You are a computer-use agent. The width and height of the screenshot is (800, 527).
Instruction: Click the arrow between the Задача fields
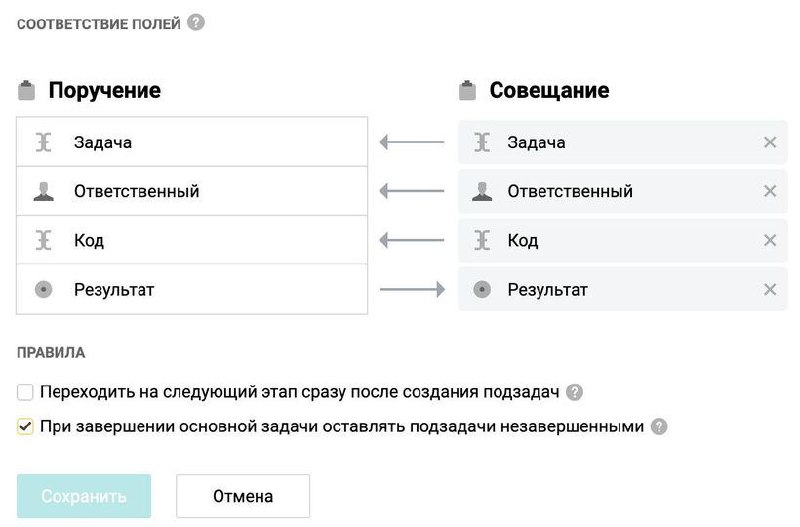click(412, 142)
